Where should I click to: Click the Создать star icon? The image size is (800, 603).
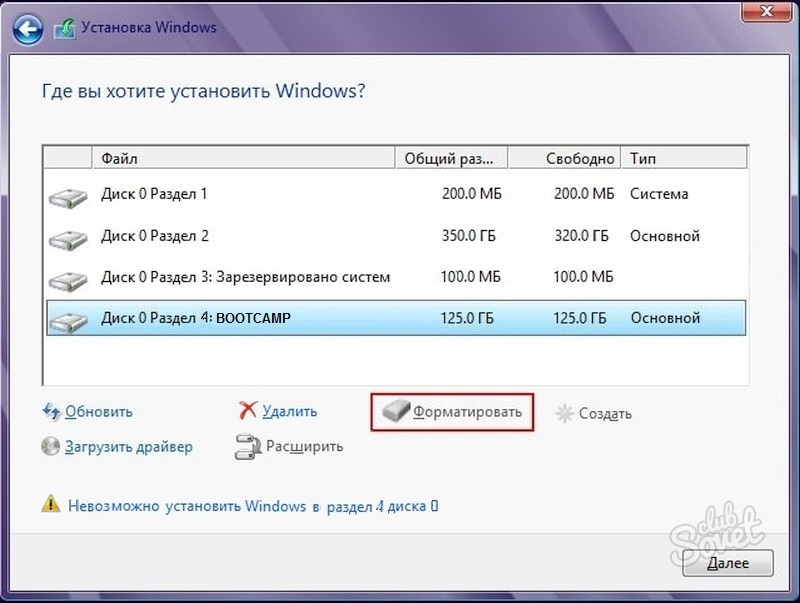(x=565, y=413)
